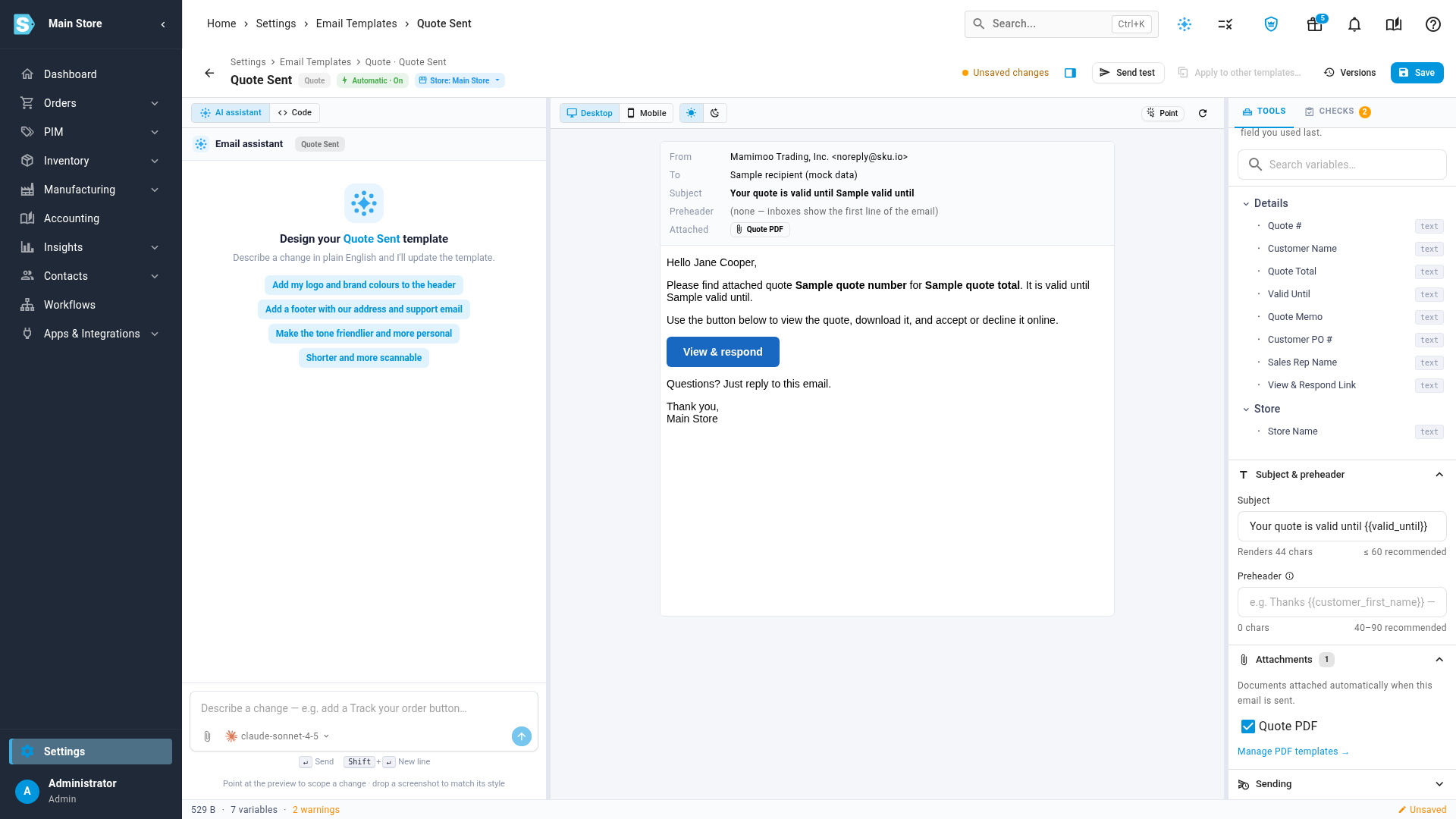Image resolution: width=1456 pixels, height=819 pixels.
Task: Toggle the side panel layout icon
Action: pos(1070,73)
